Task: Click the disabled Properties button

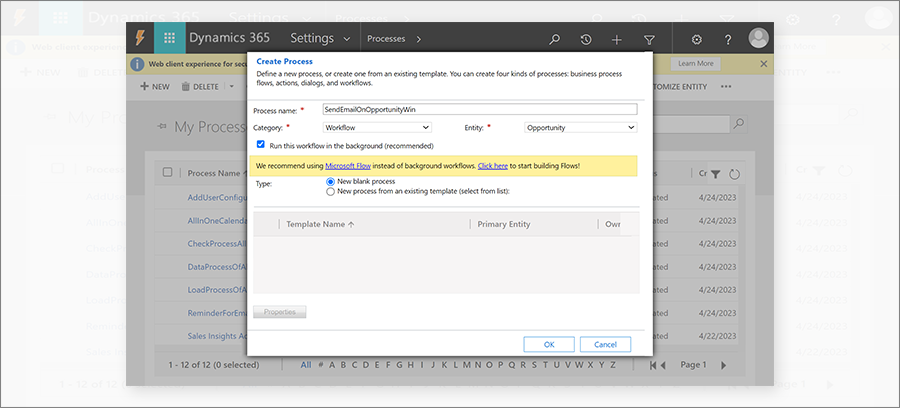Action: (280, 312)
